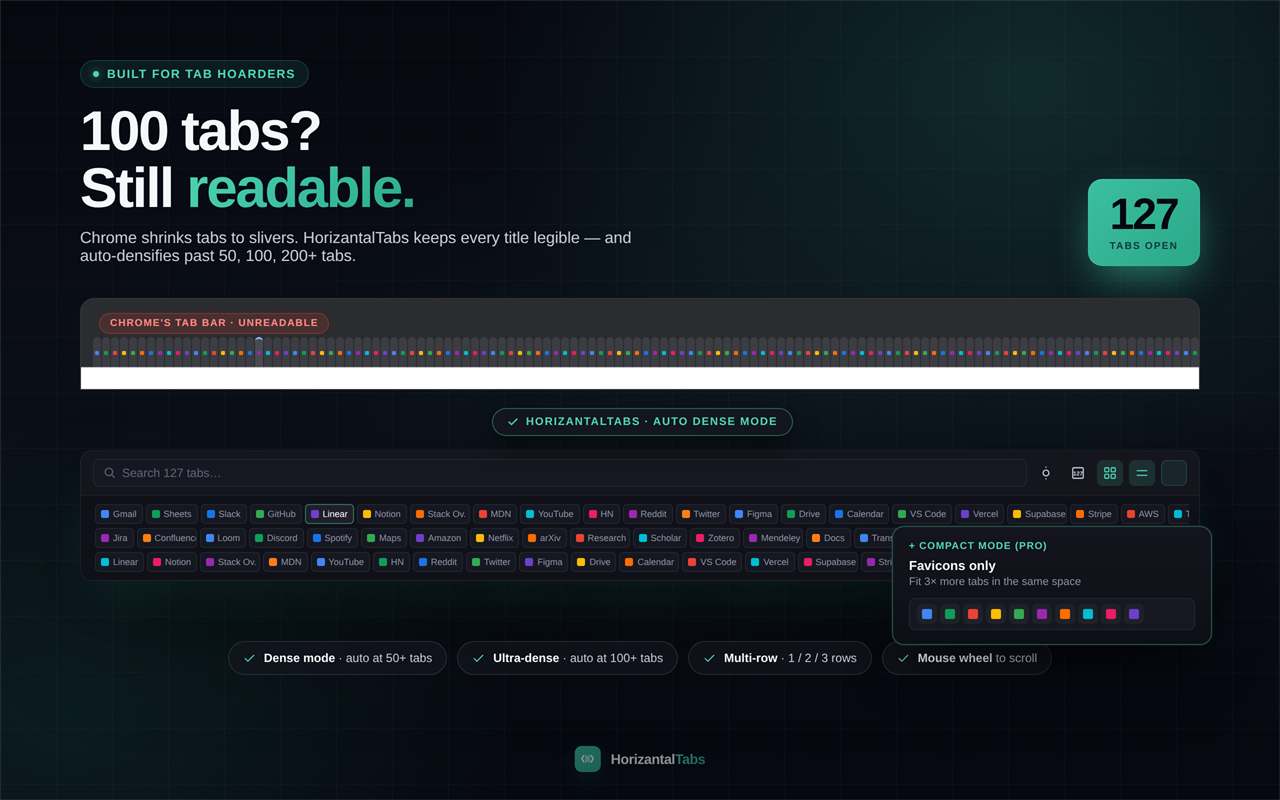
Task: Click the green favicon on the Sheets tab
Action: 156,514
